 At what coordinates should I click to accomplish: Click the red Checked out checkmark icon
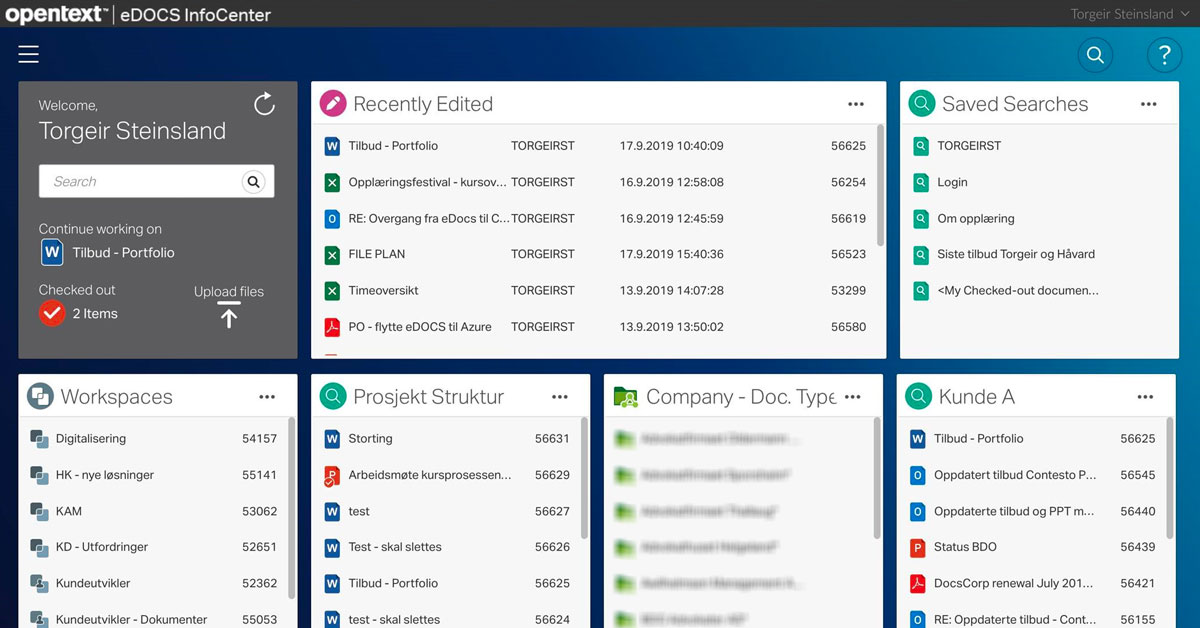pos(52,314)
